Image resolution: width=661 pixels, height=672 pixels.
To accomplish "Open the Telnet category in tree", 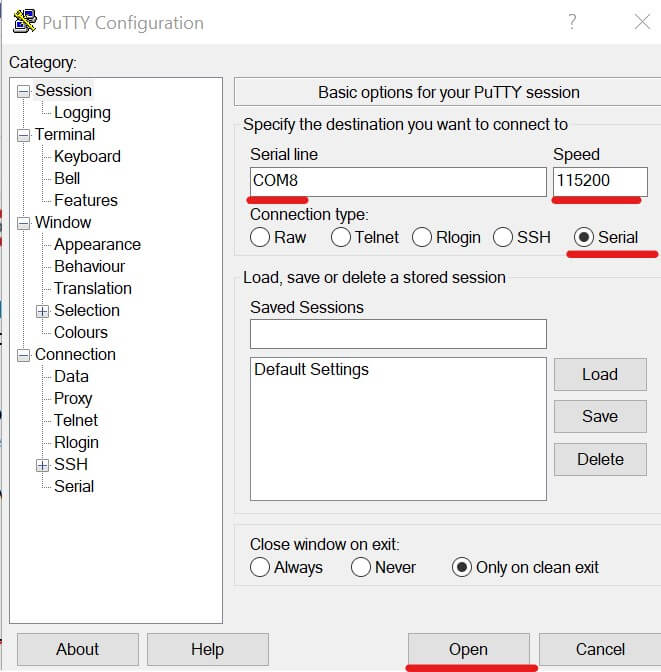I will coord(76,420).
